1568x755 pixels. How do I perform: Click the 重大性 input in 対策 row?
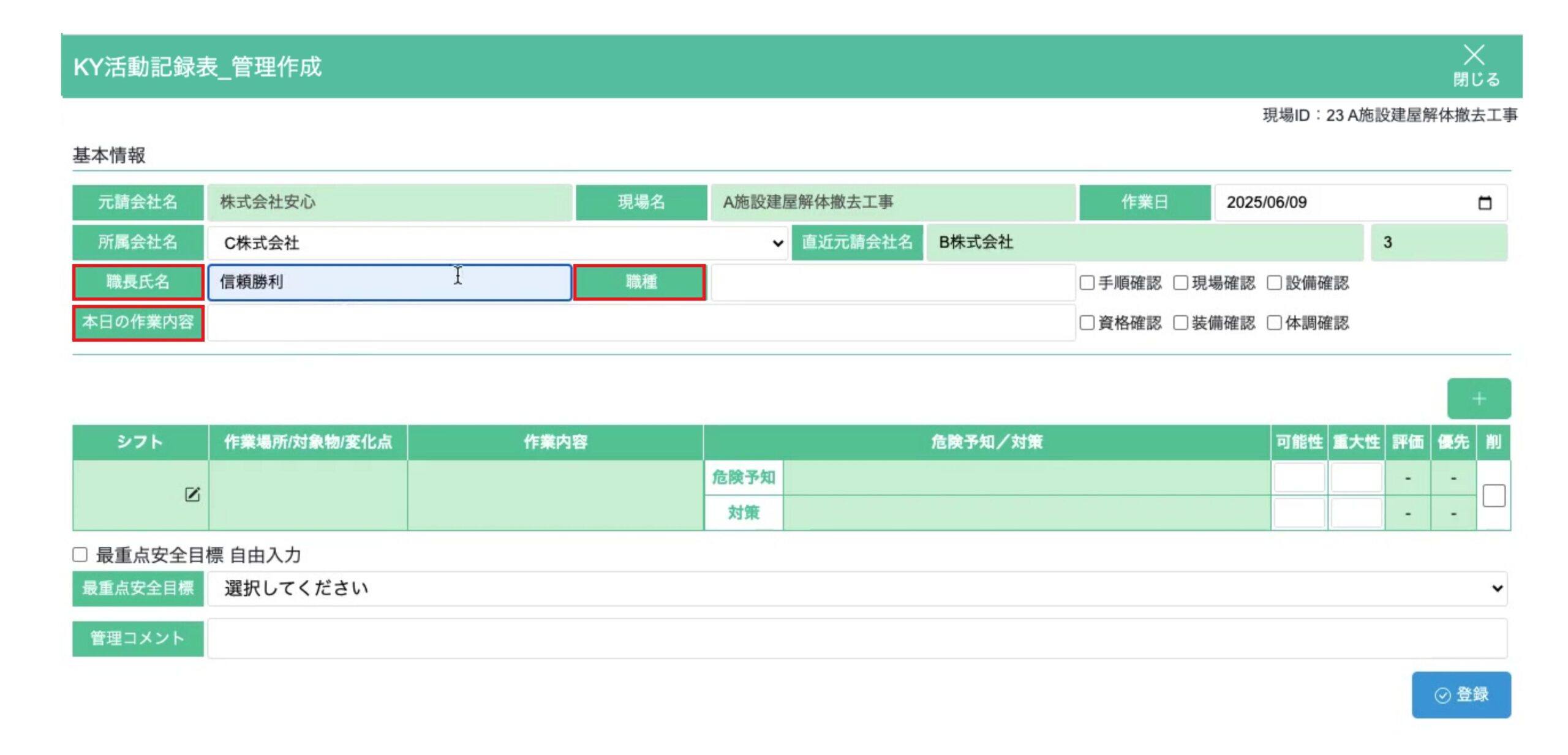[x=1356, y=513]
